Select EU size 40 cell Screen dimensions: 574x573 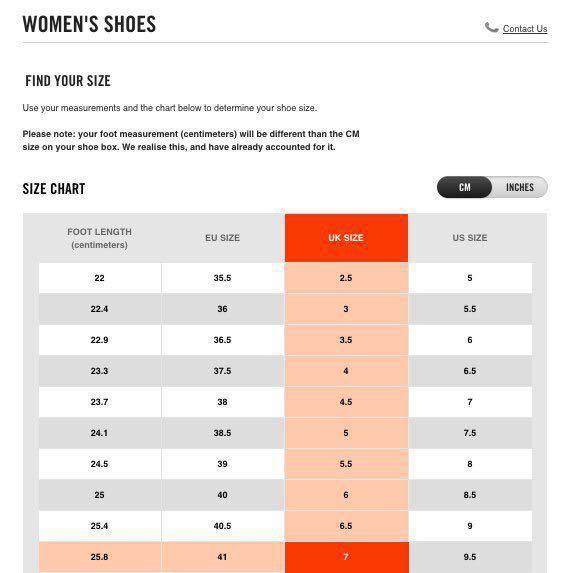(222, 495)
